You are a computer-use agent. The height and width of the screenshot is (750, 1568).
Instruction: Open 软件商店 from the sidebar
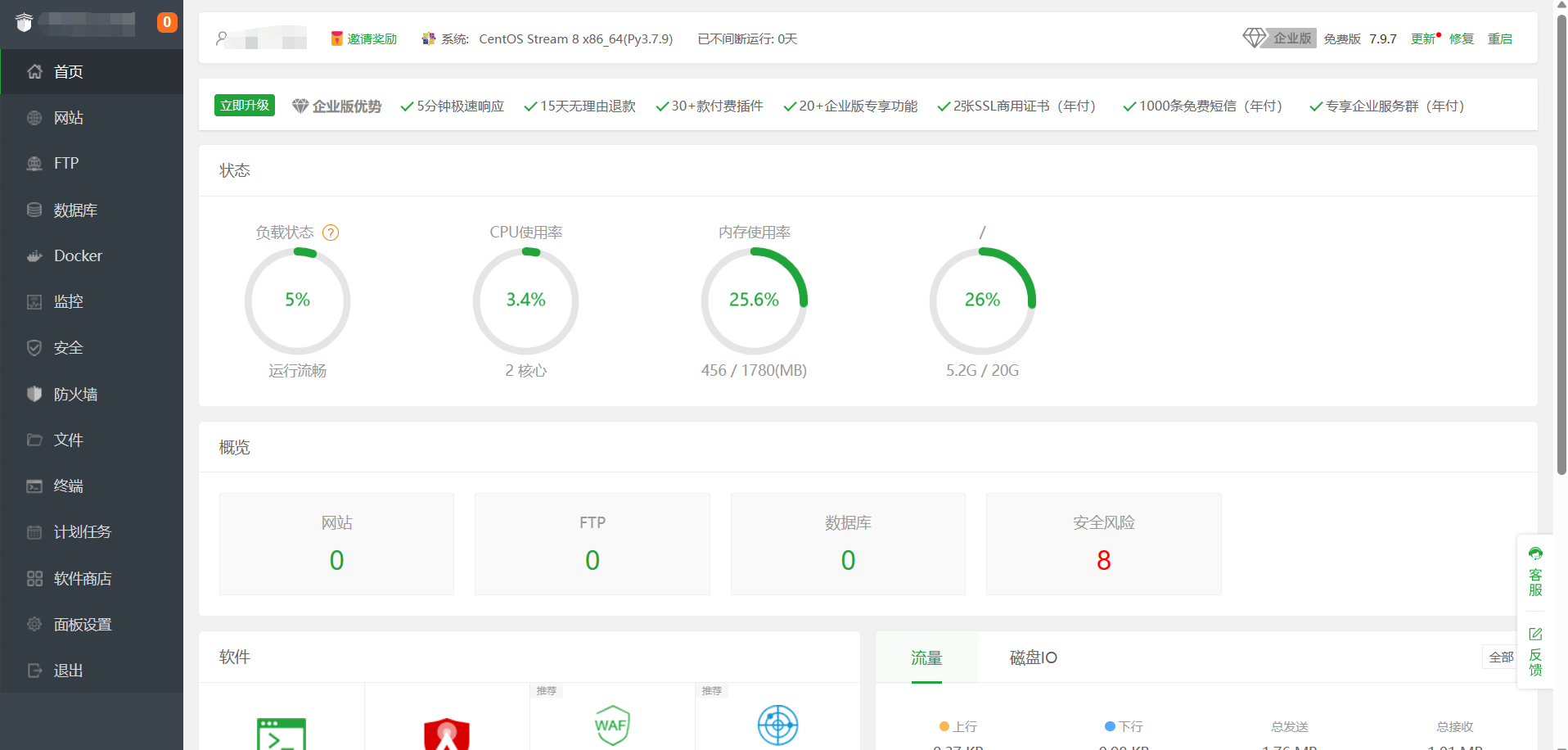(x=82, y=579)
